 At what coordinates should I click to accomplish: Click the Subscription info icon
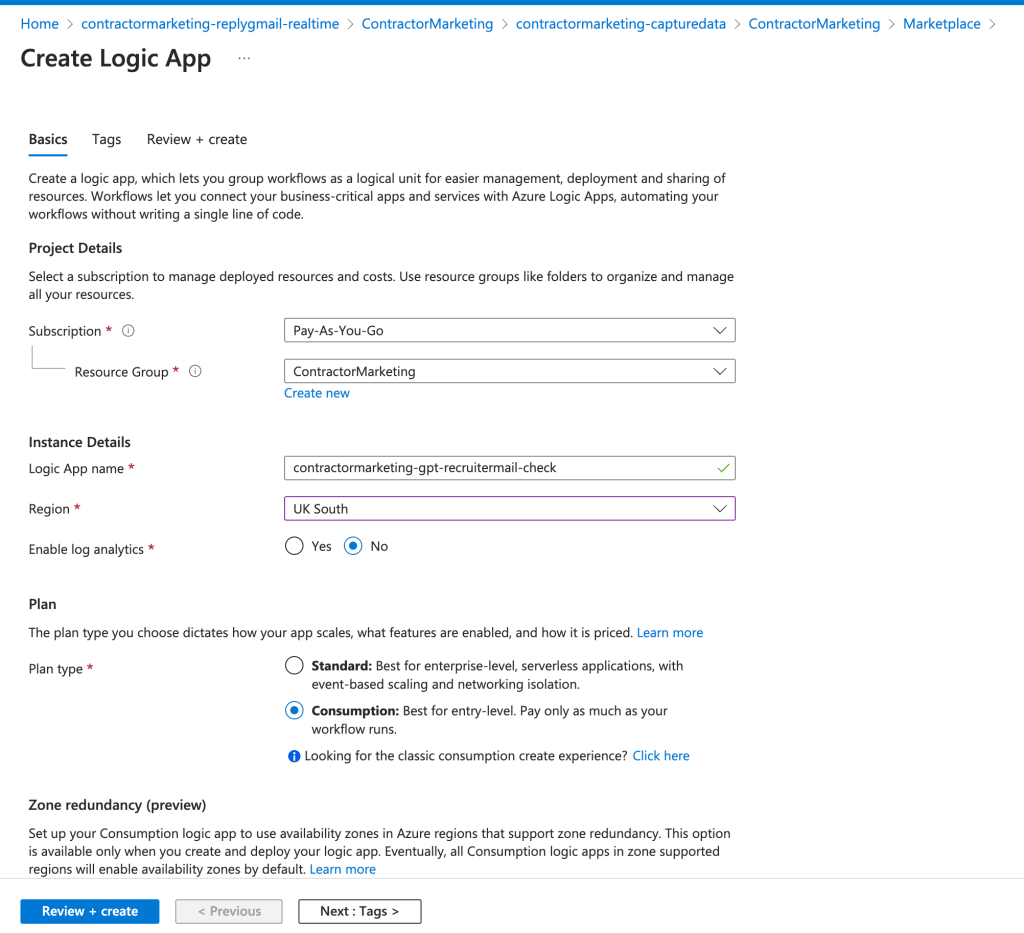[129, 330]
